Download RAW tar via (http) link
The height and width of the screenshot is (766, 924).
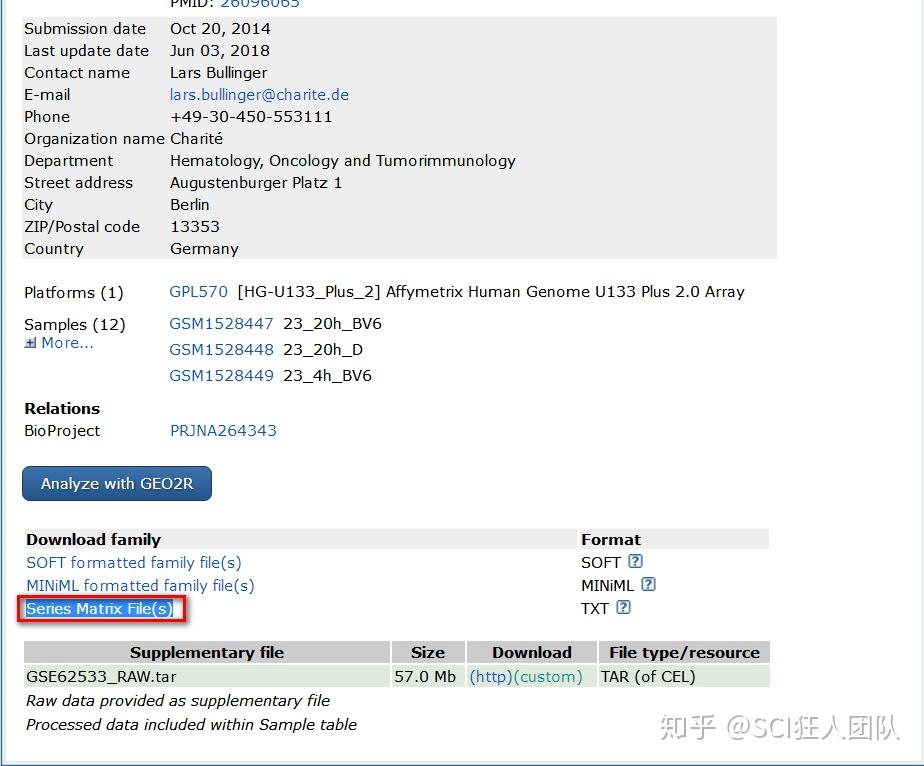coord(491,677)
